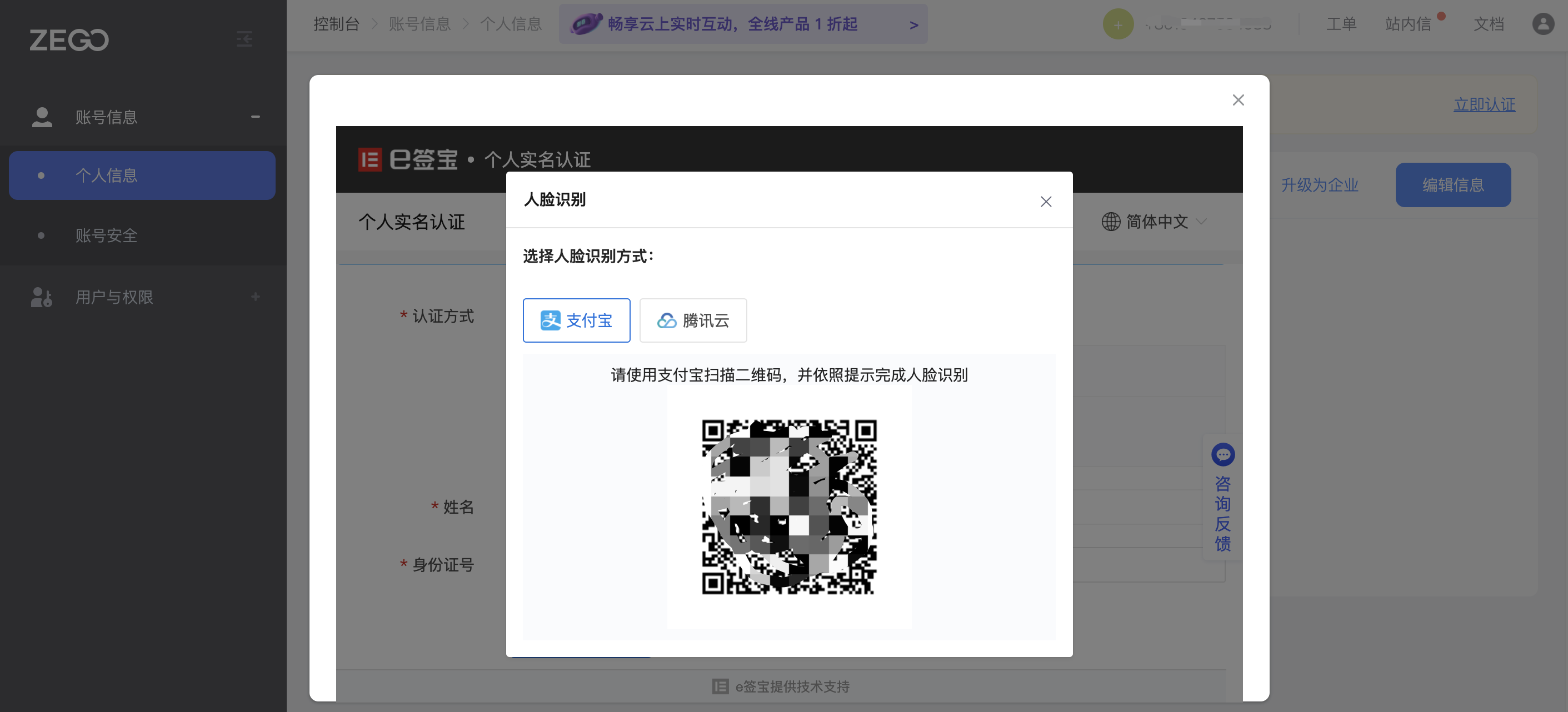This screenshot has width=1568, height=712.
Task: Click the 请使用支付宝扫描二维码 instruction text
Action: click(x=789, y=375)
